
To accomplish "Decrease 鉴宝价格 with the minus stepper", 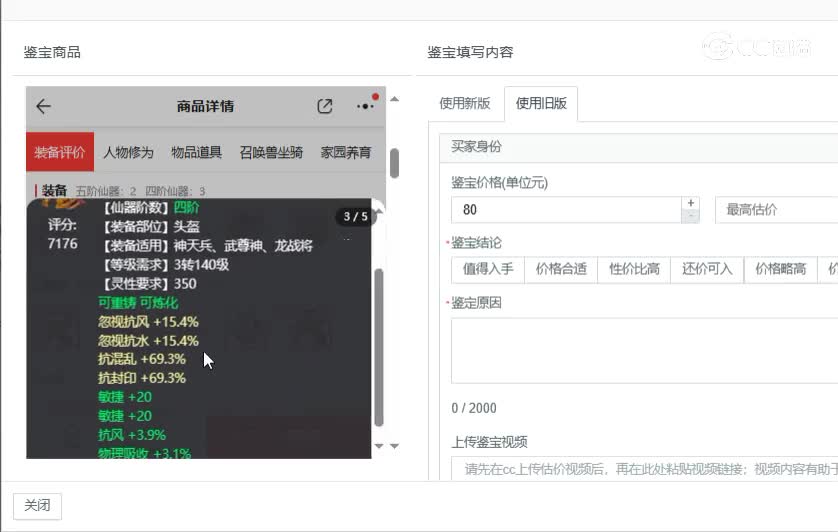I will tap(690, 216).
